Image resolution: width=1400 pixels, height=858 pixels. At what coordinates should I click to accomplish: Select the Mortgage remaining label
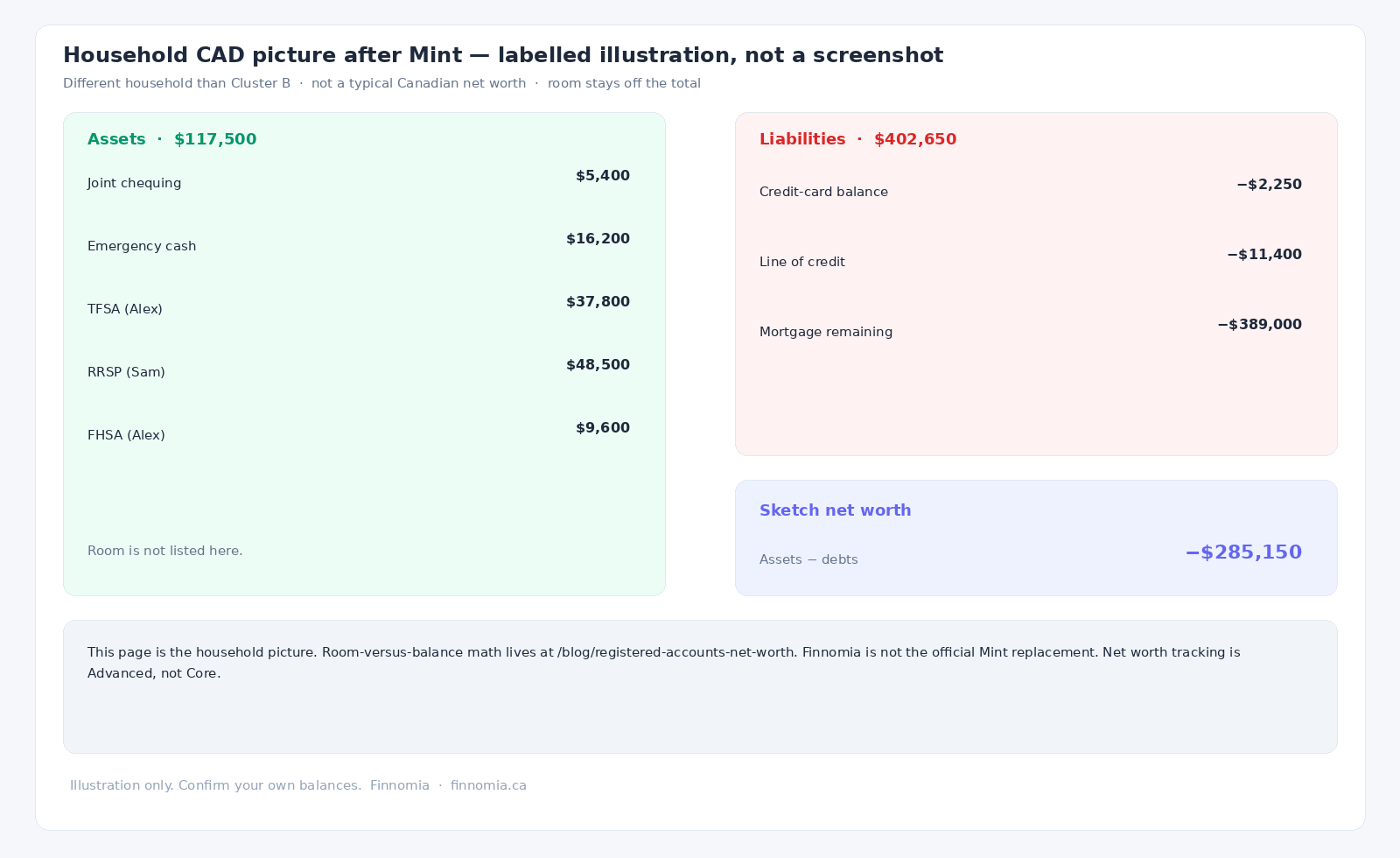tap(826, 332)
